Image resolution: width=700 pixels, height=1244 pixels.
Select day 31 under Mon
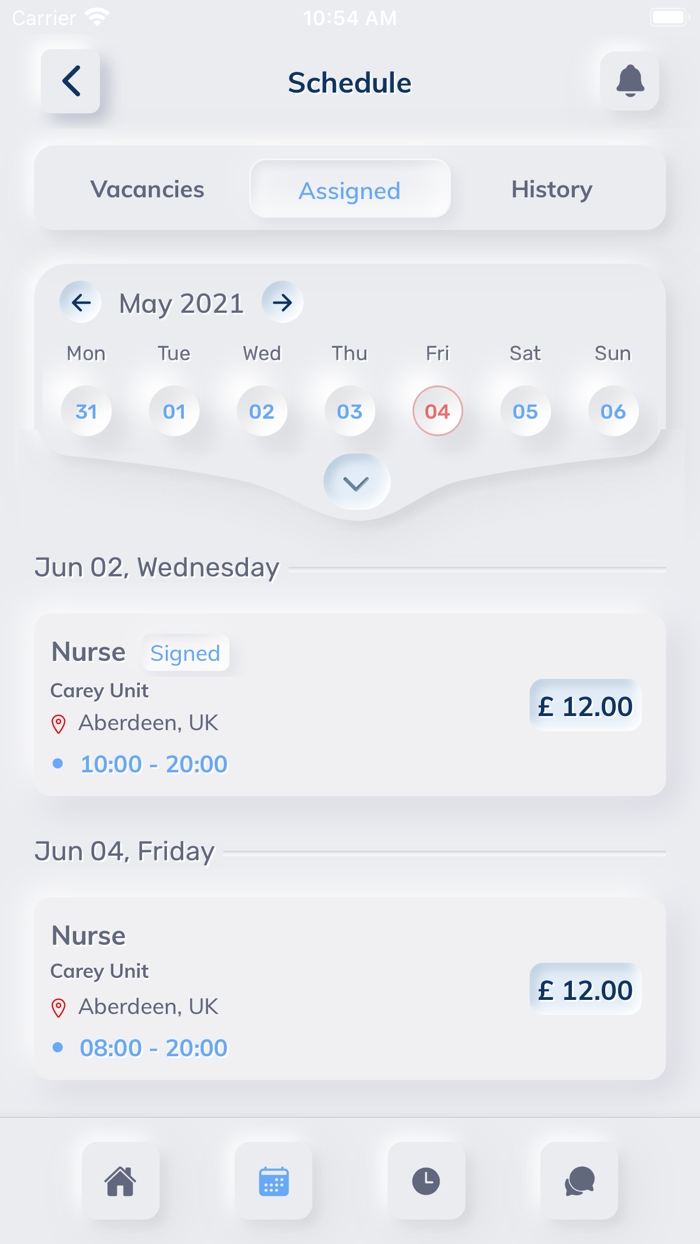86,411
